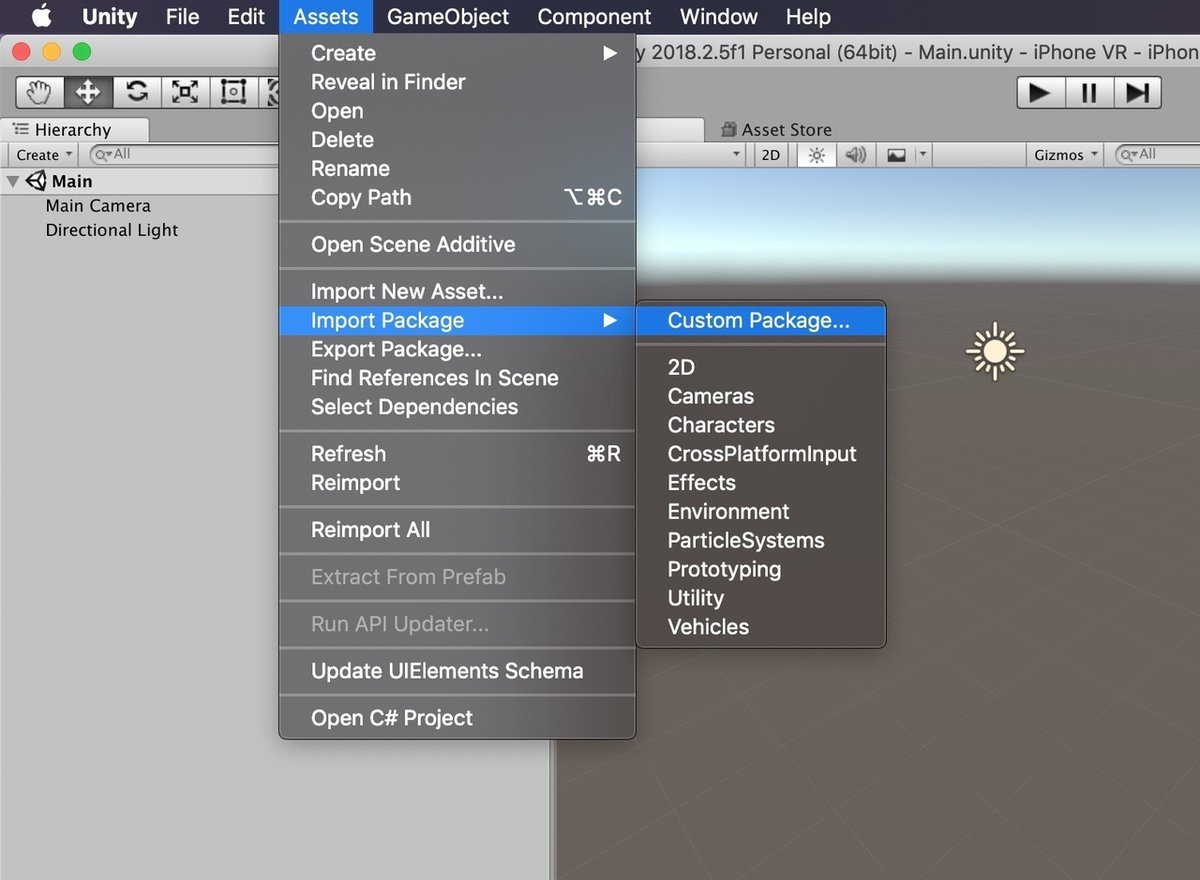Click the Unity logo icon beside Main
The image size is (1200, 880).
tap(37, 181)
